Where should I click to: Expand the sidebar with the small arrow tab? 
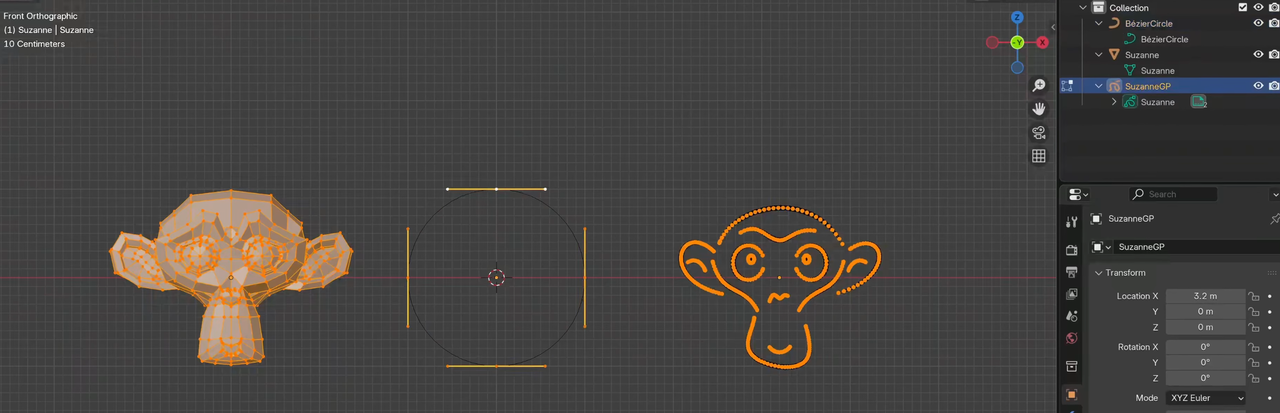coord(1054,27)
